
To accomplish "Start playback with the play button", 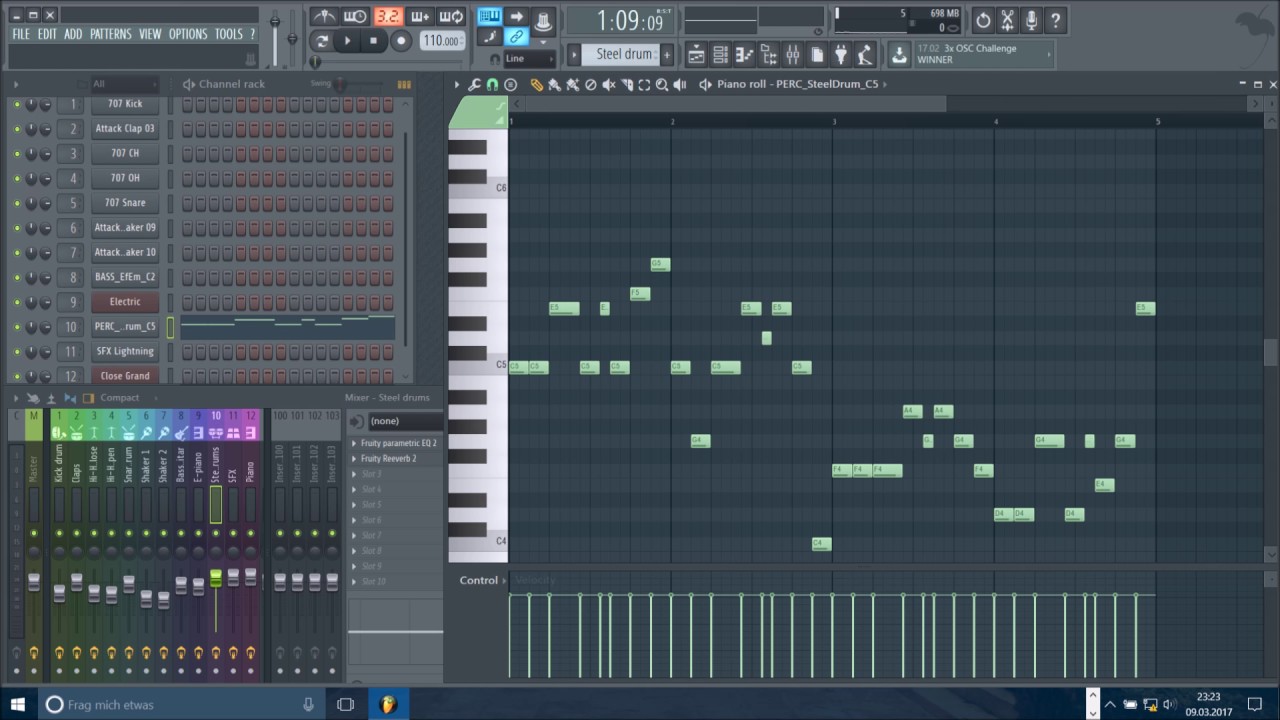I will 348,41.
